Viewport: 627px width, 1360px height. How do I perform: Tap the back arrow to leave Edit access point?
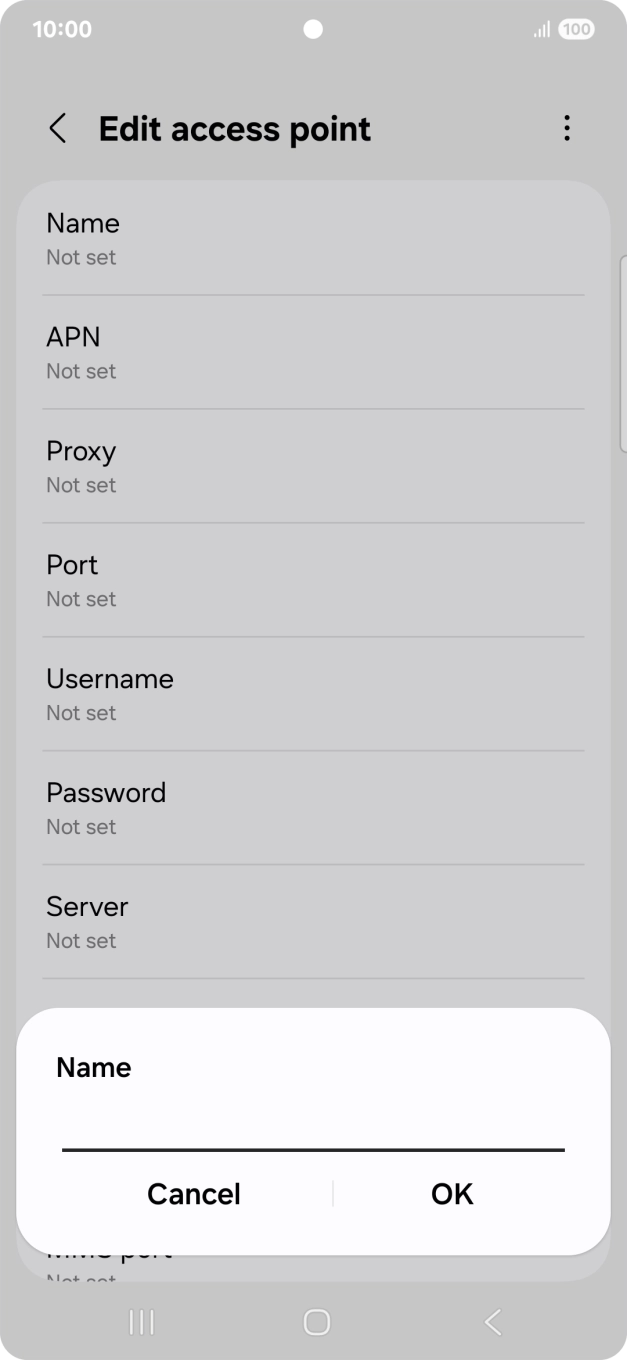57,128
